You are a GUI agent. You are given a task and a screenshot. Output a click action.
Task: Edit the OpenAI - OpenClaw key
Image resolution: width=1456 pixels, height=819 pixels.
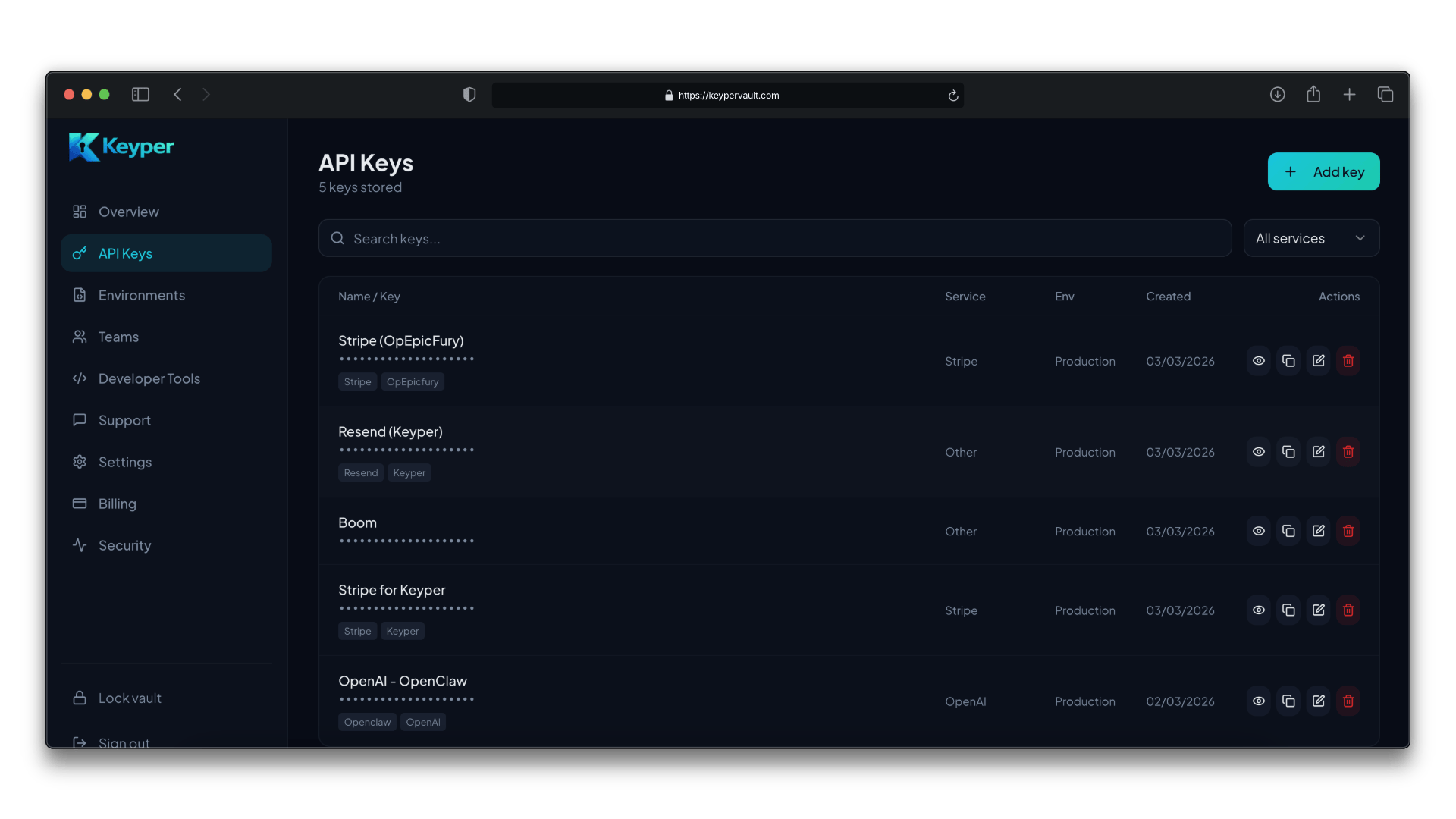coord(1319,701)
